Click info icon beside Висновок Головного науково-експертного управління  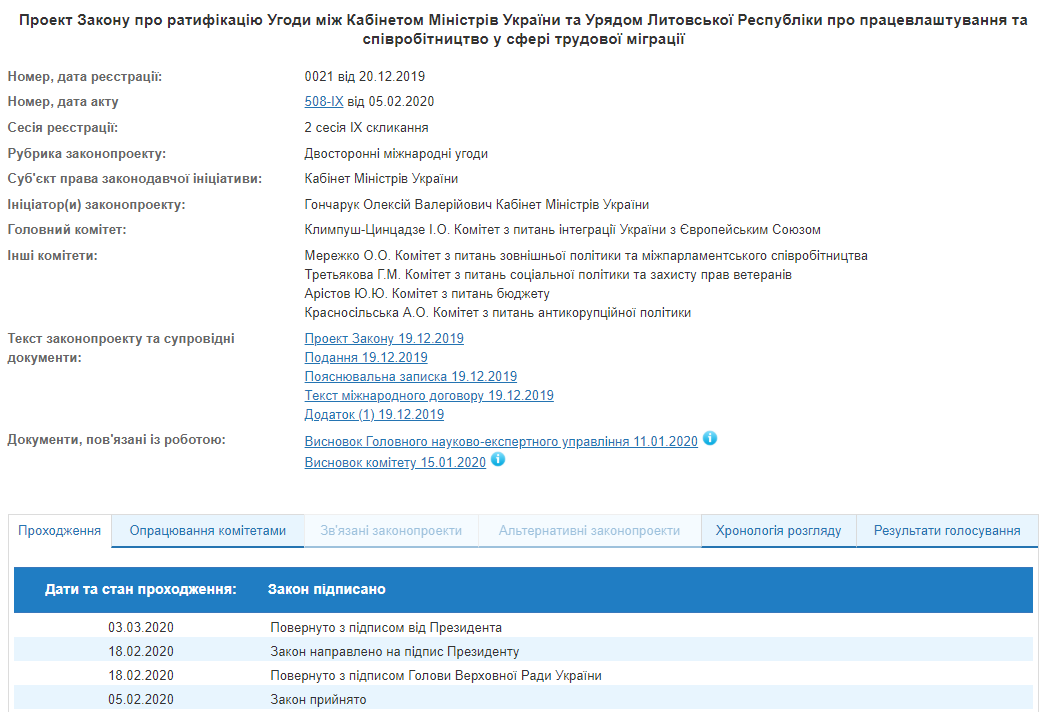pos(710,439)
